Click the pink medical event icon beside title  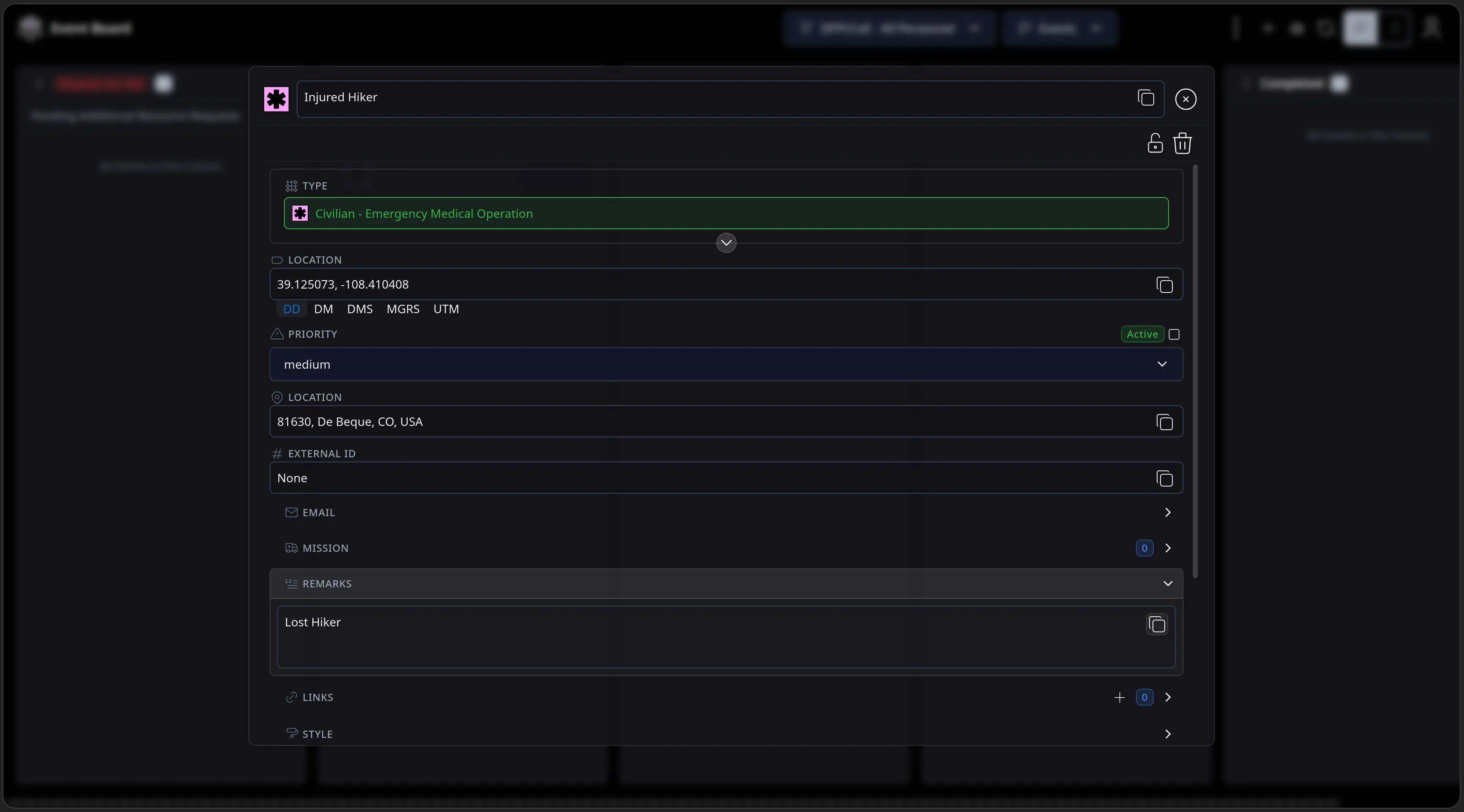coord(276,99)
